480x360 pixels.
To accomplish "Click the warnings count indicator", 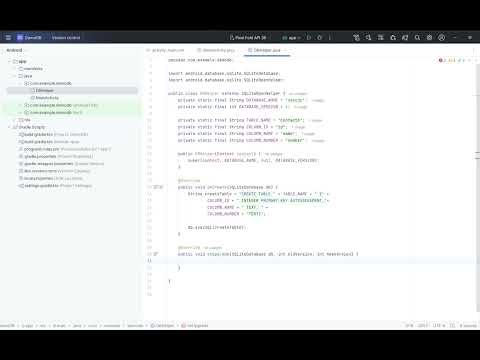I will [452, 60].
